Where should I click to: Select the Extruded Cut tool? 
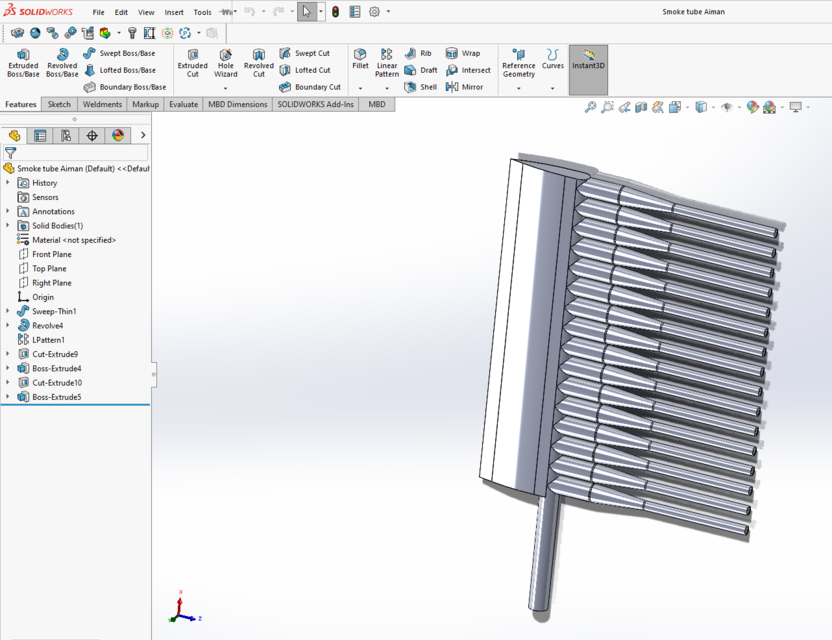point(192,62)
